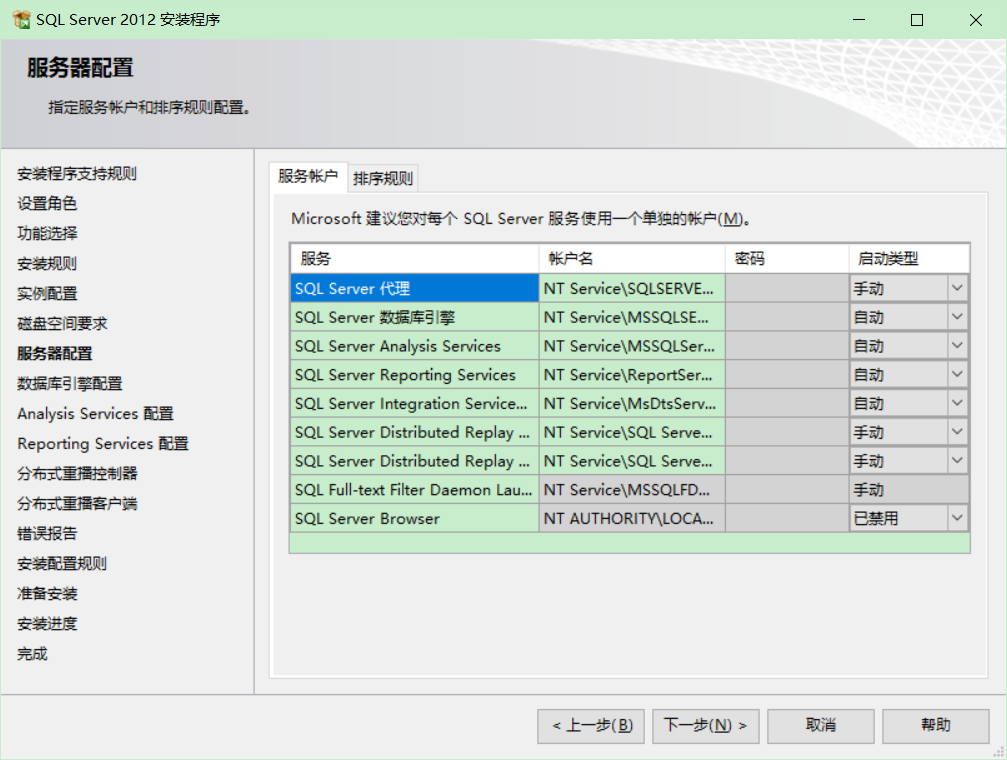
Task: Click 安装配置规则 step in sidebar
Action: [x=62, y=563]
